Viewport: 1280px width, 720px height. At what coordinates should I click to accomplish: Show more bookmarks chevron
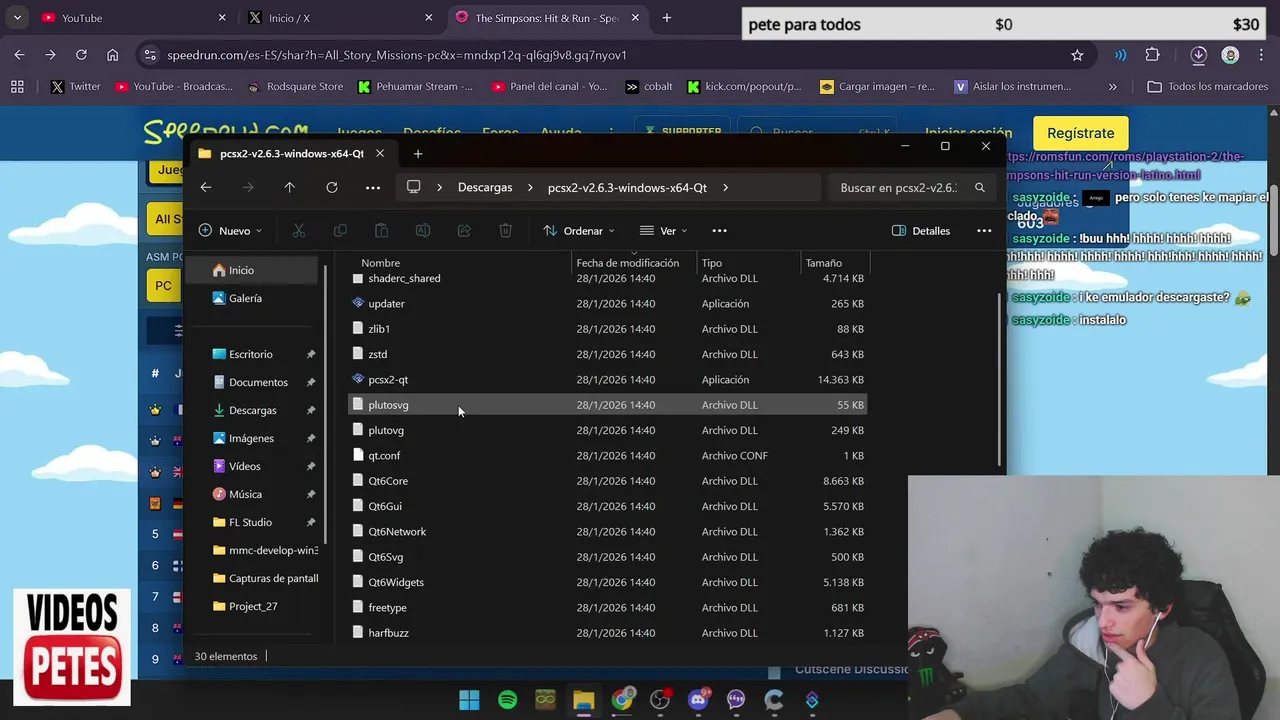click(1113, 87)
